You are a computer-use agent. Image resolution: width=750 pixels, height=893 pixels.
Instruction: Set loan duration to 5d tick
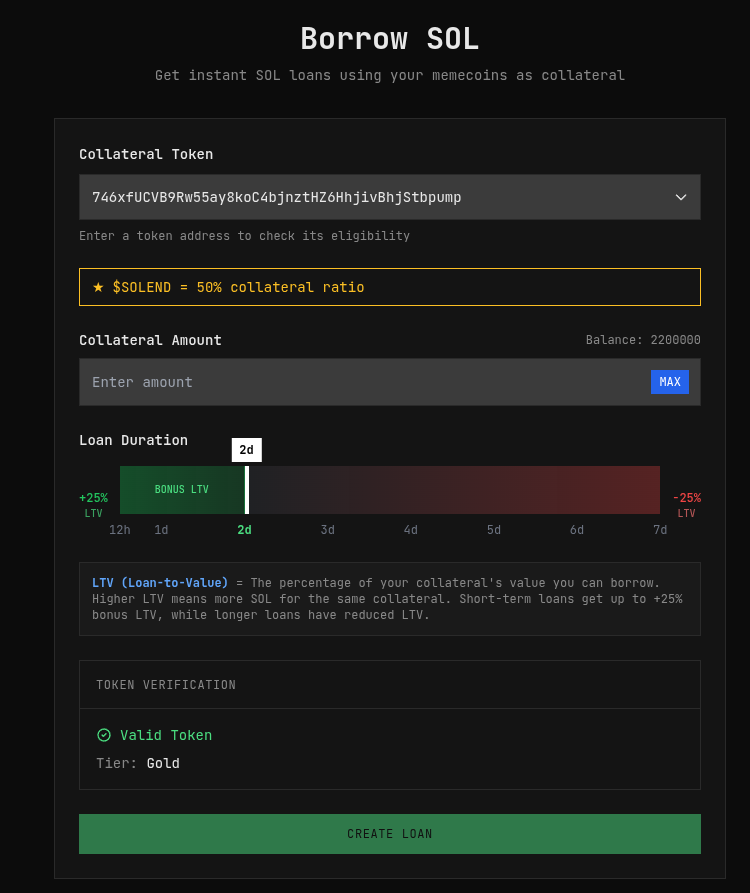point(494,530)
